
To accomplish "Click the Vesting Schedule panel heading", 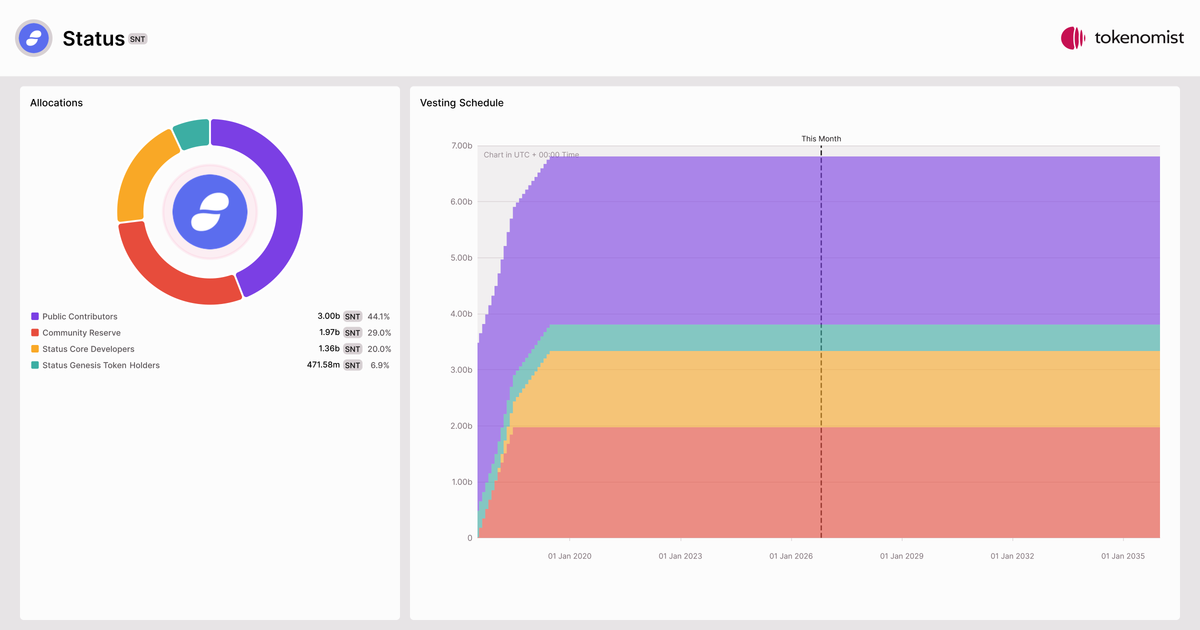I will pos(462,103).
